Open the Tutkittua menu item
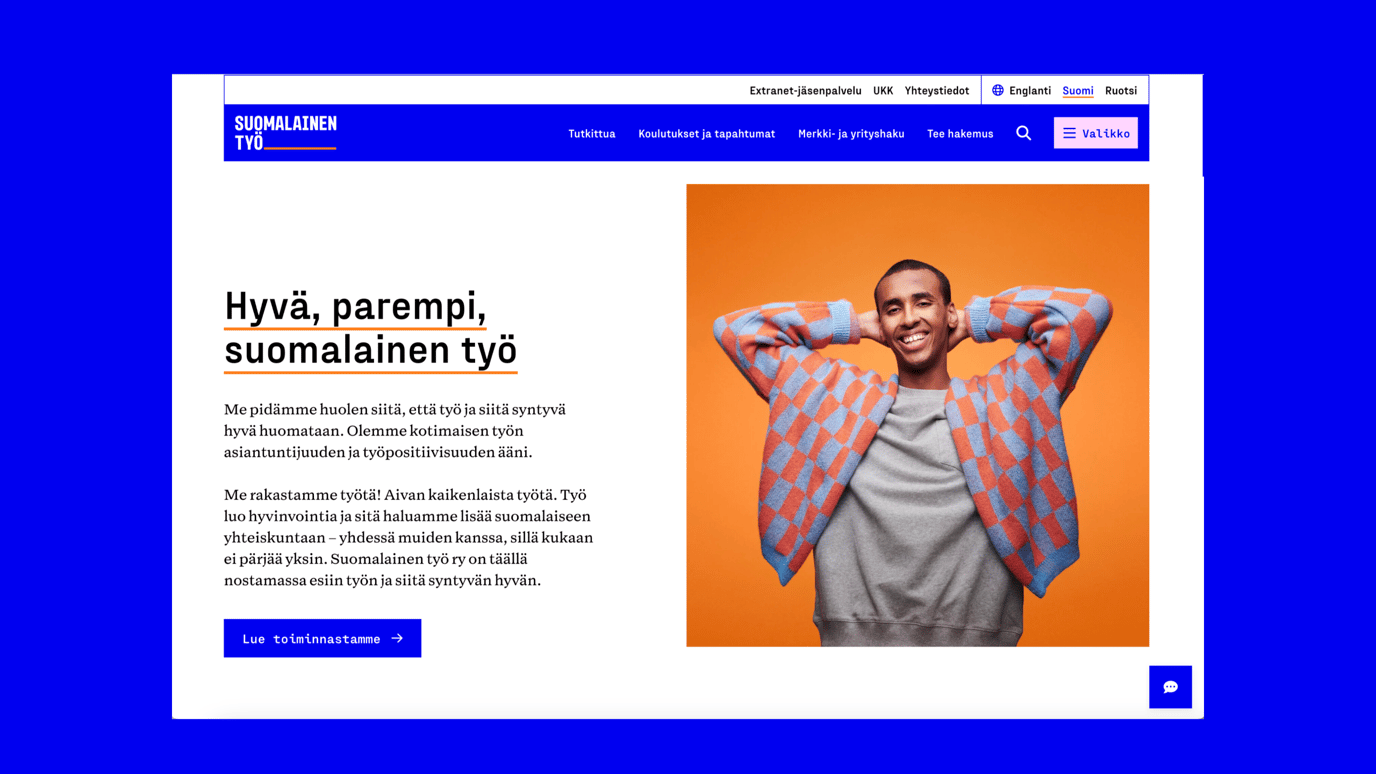Viewport: 1376px width, 774px height. coord(592,133)
